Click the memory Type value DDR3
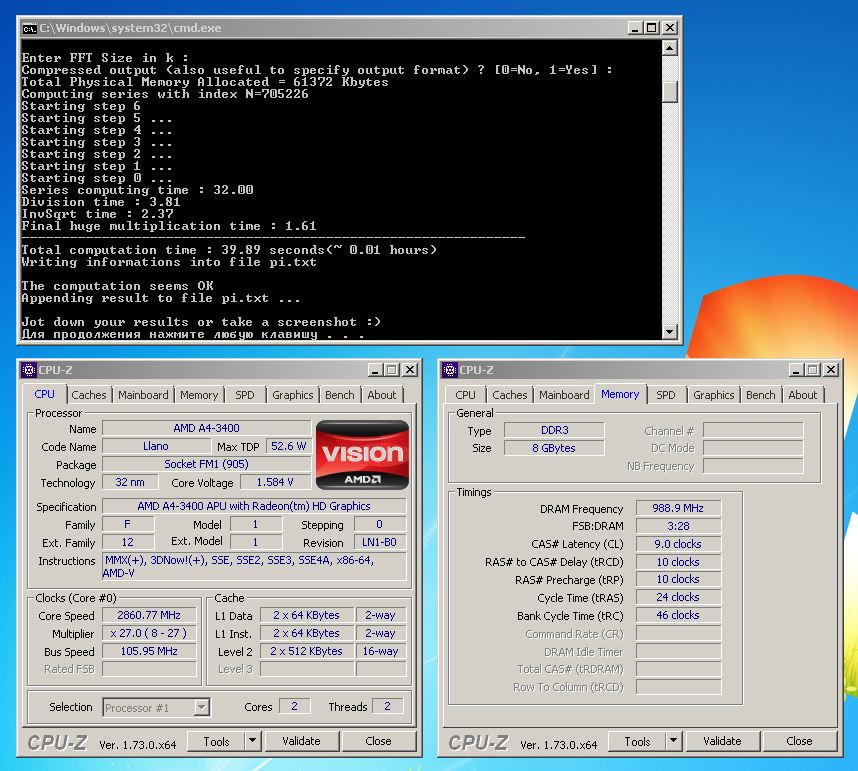This screenshot has height=771, width=858. click(554, 430)
